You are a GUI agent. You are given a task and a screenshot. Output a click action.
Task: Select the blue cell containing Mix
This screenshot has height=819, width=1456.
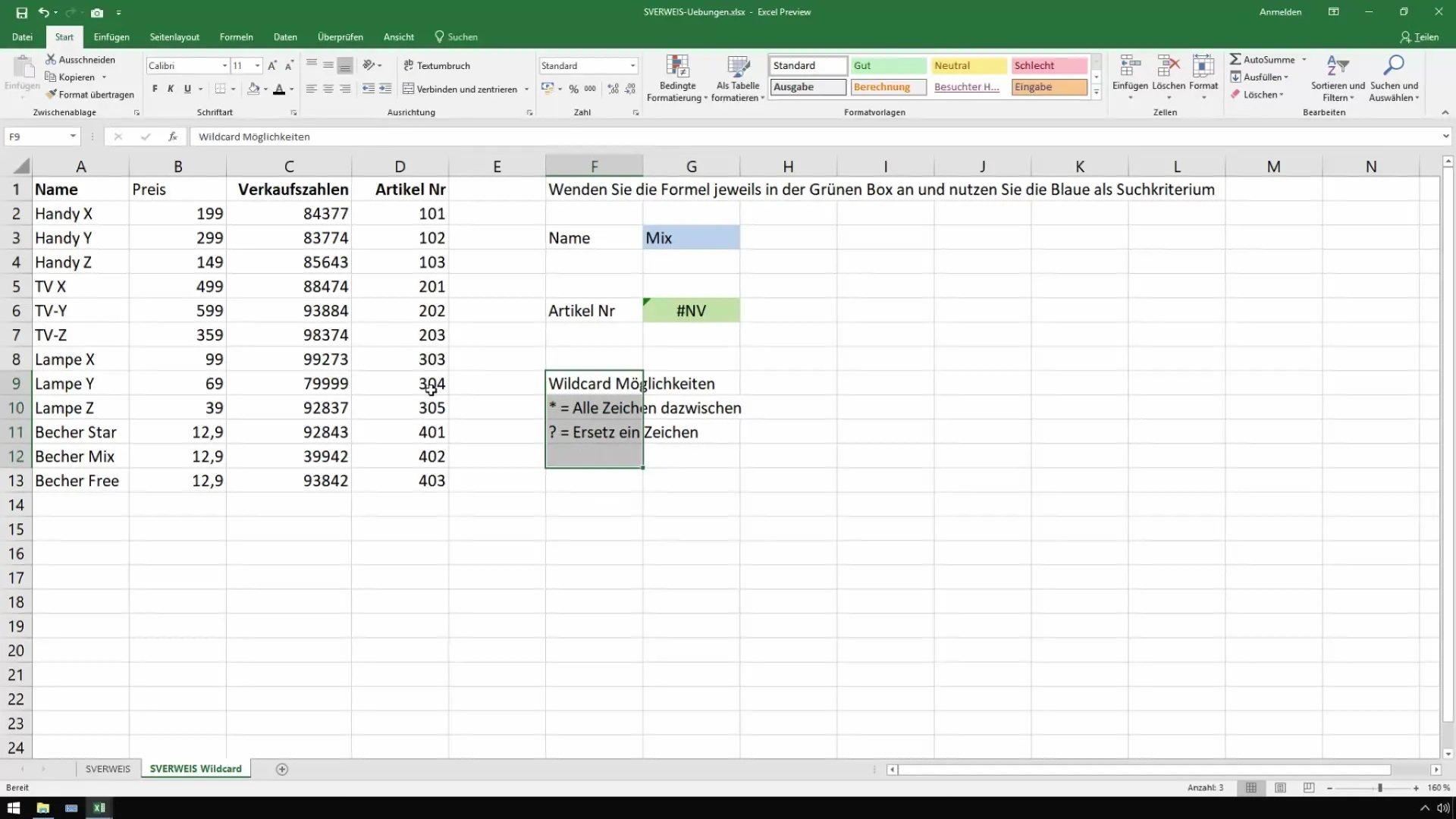(x=691, y=237)
